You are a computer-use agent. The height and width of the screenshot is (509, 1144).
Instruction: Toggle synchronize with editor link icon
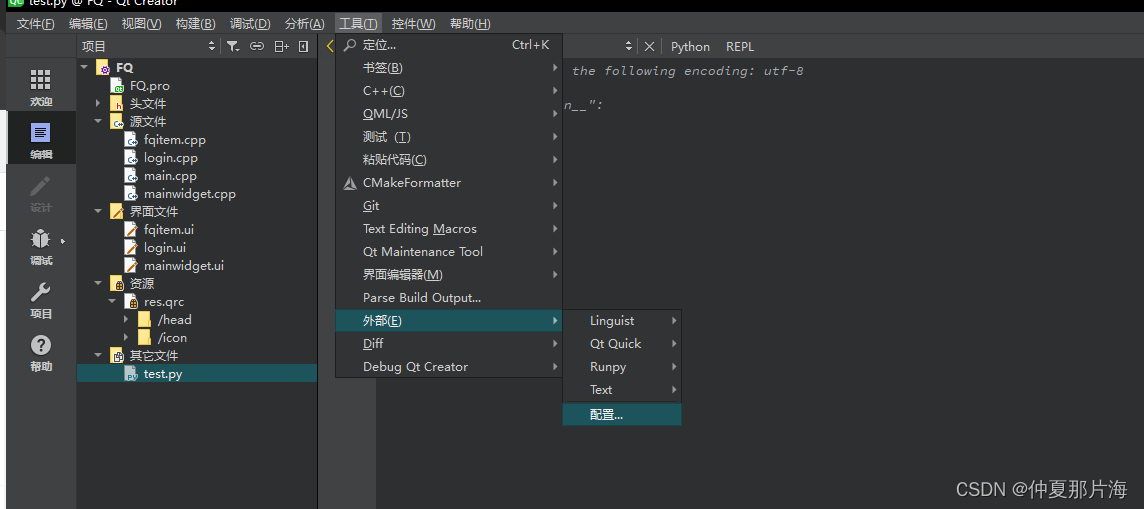(257, 47)
